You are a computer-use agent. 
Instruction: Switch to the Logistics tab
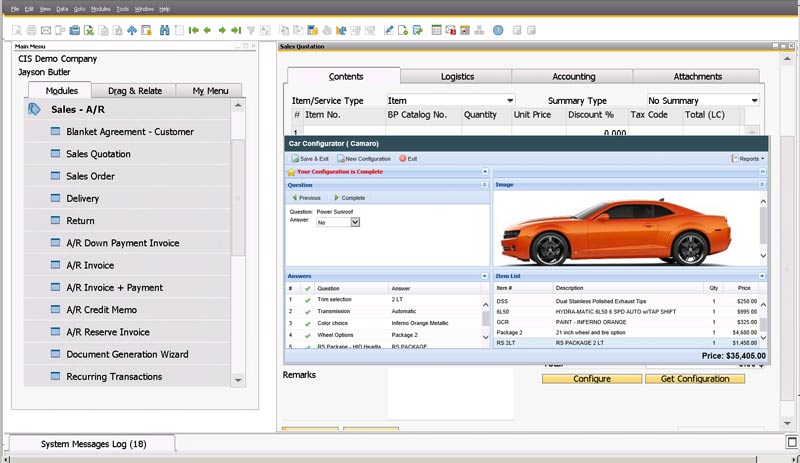(x=457, y=77)
